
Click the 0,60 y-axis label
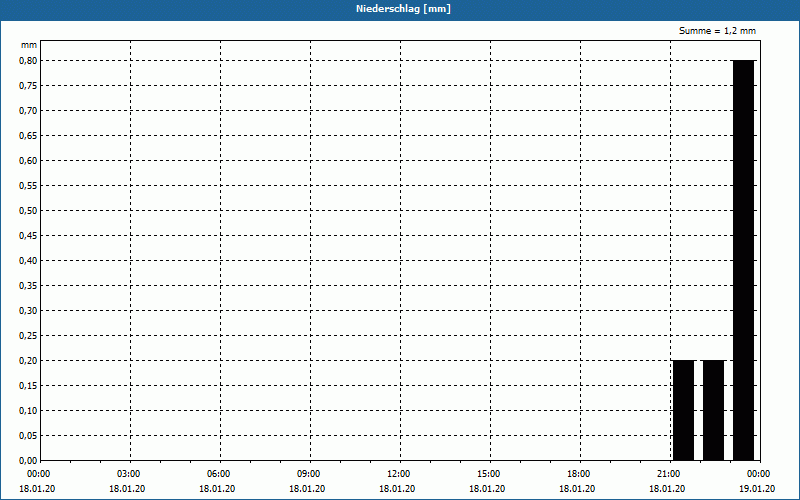(x=28, y=161)
